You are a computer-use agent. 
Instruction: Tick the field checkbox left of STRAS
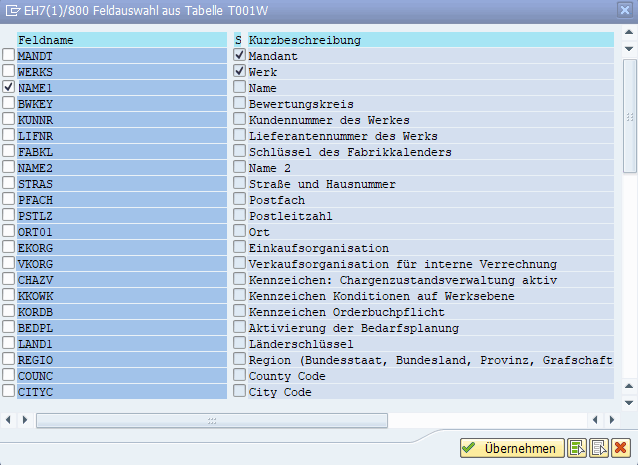tap(9, 183)
